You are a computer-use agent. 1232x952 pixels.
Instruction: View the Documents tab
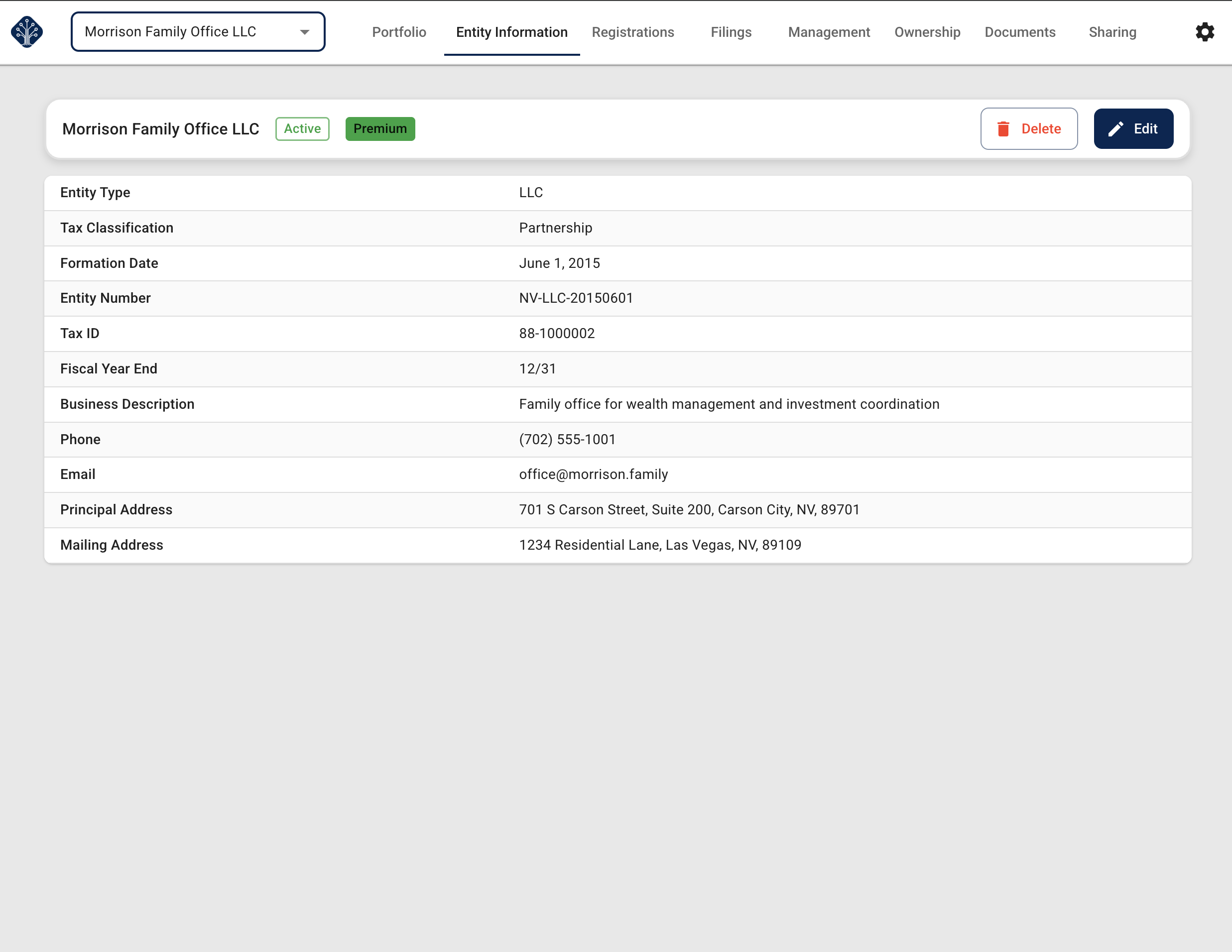1020,32
